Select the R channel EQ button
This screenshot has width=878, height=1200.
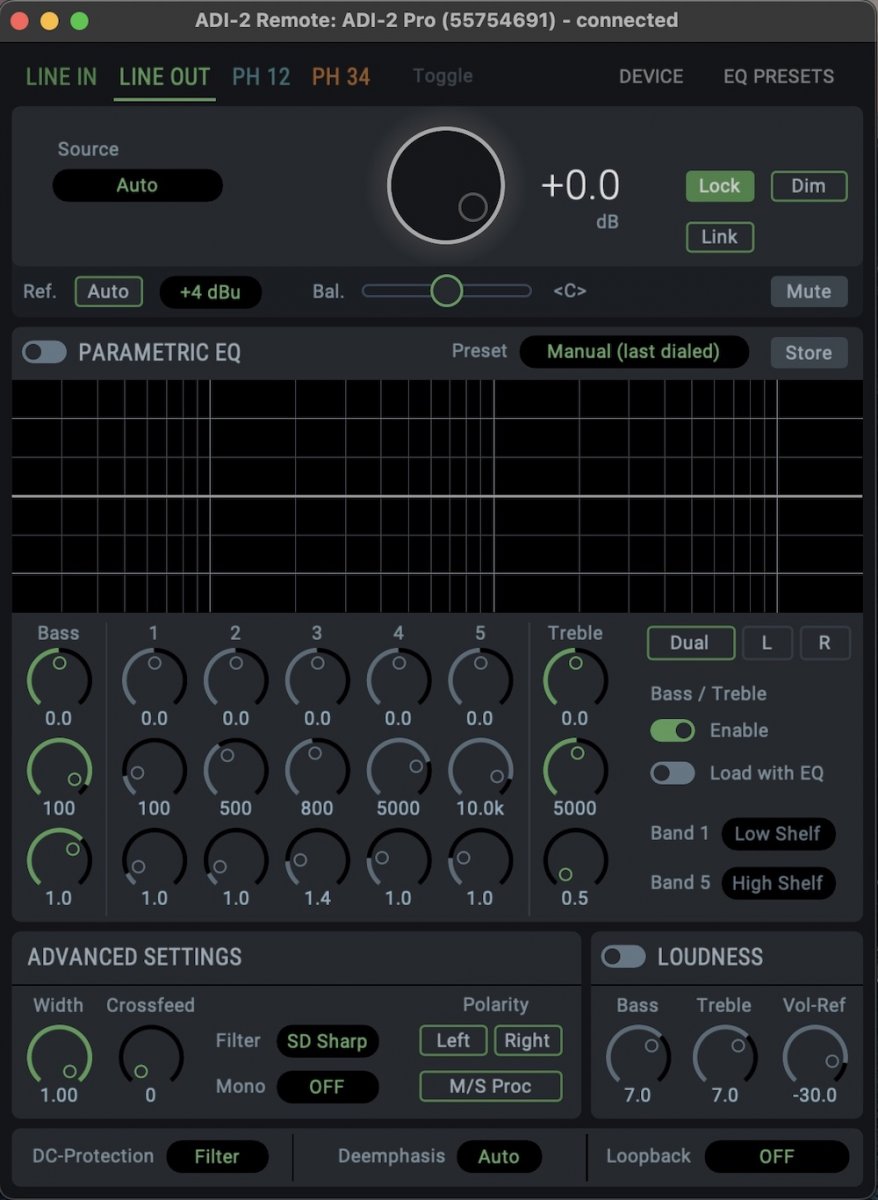[x=825, y=643]
